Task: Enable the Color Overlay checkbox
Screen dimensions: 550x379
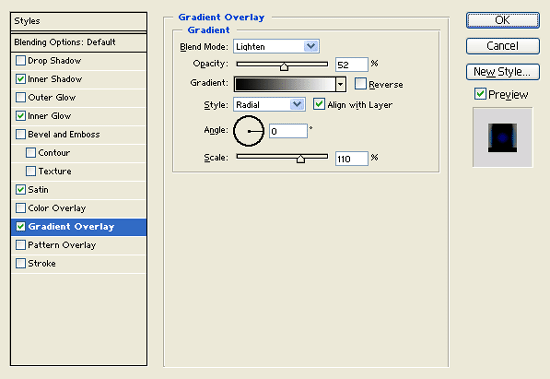Action: (21, 208)
